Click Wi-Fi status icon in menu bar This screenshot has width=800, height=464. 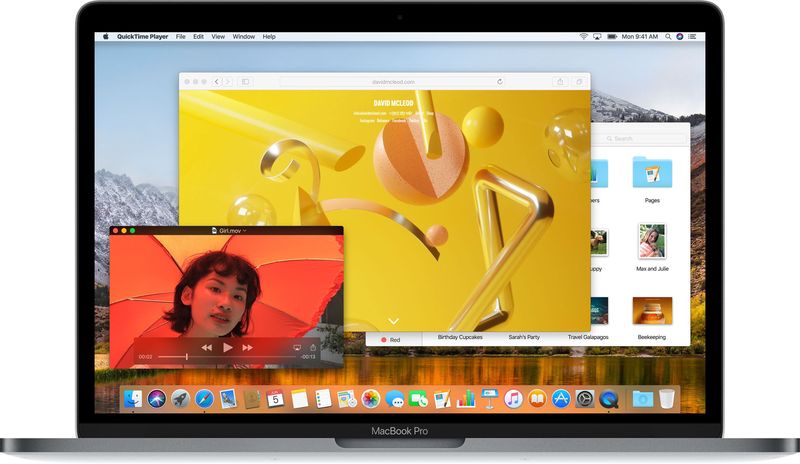tap(583, 37)
